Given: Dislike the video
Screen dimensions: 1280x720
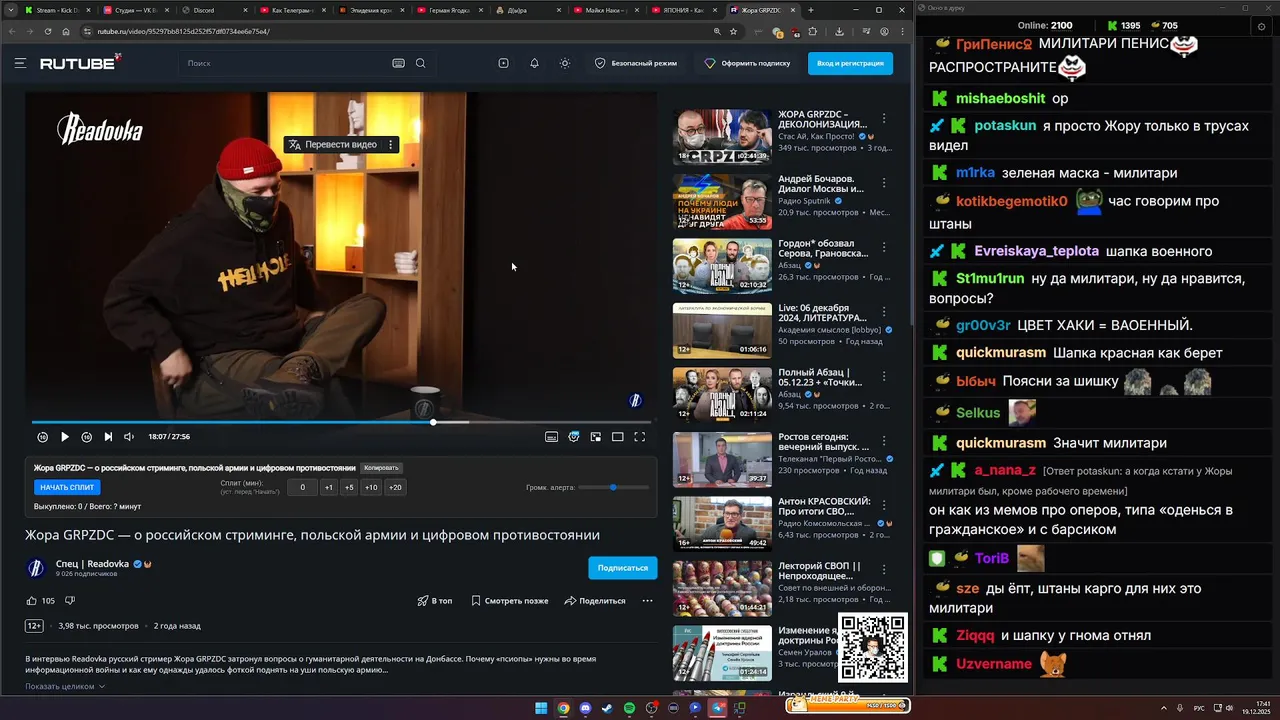Looking at the screenshot, I should [70, 601].
